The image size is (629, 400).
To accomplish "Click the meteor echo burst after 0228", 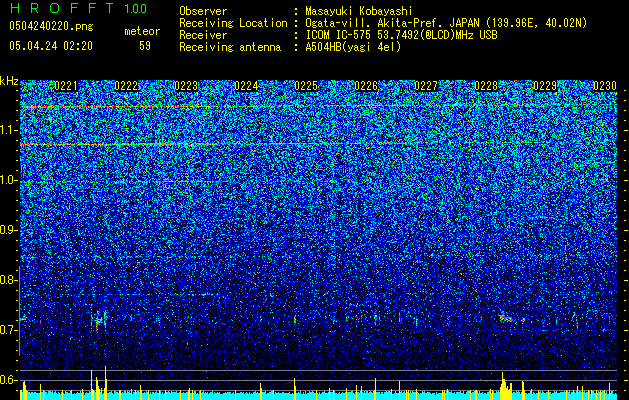I will pyautogui.click(x=506, y=318).
